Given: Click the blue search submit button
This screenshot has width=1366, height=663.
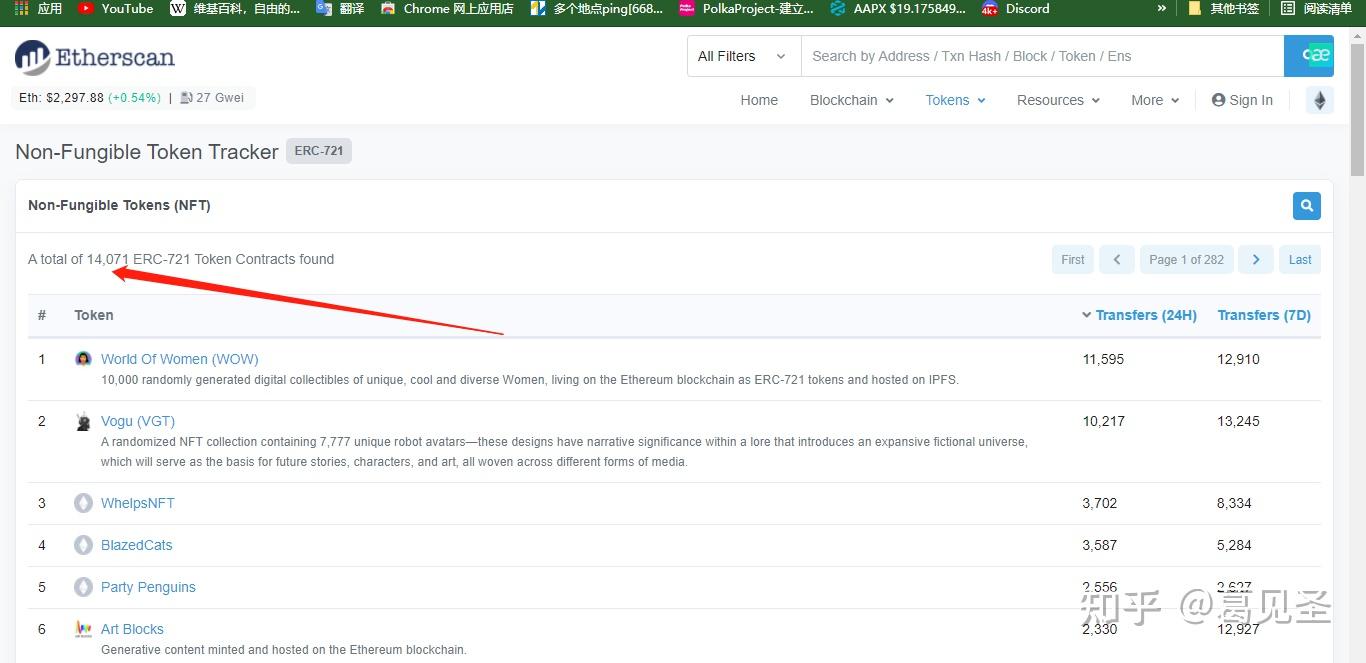Looking at the screenshot, I should [1309, 56].
